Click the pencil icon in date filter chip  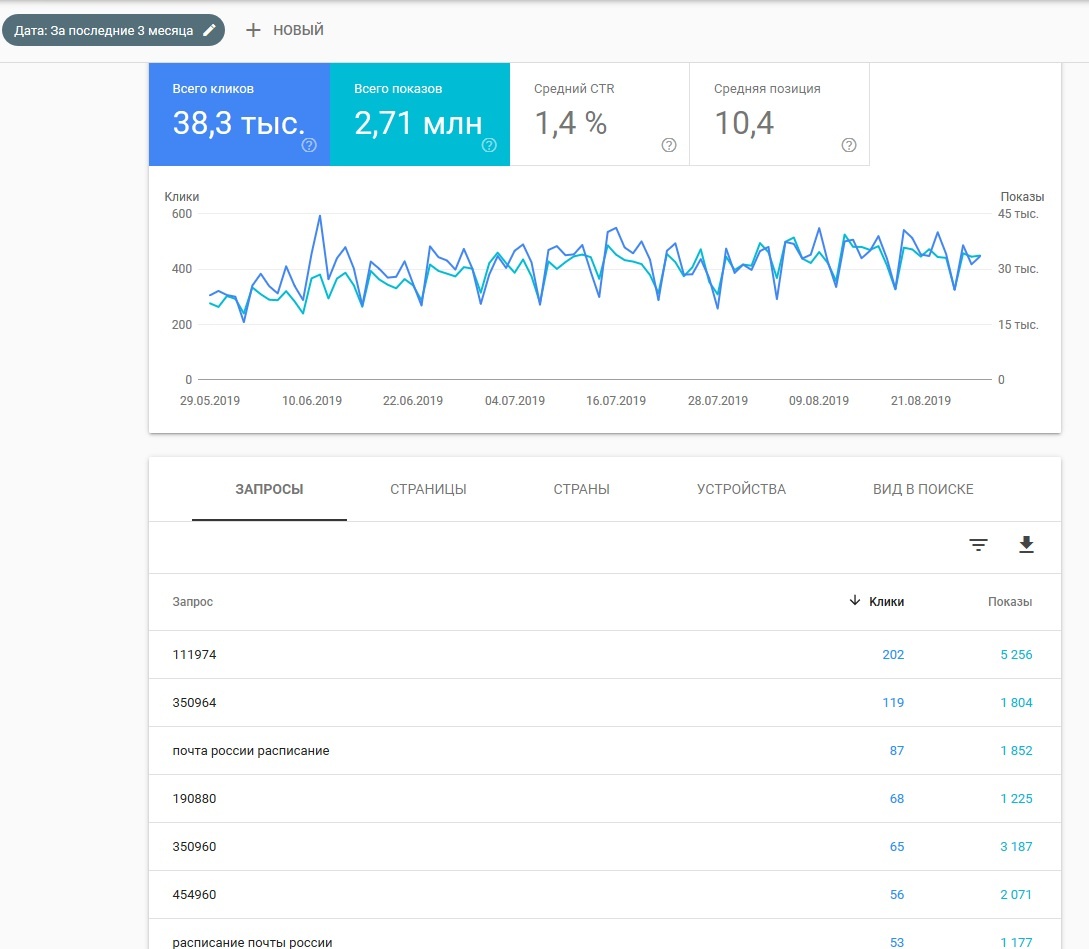tap(209, 30)
